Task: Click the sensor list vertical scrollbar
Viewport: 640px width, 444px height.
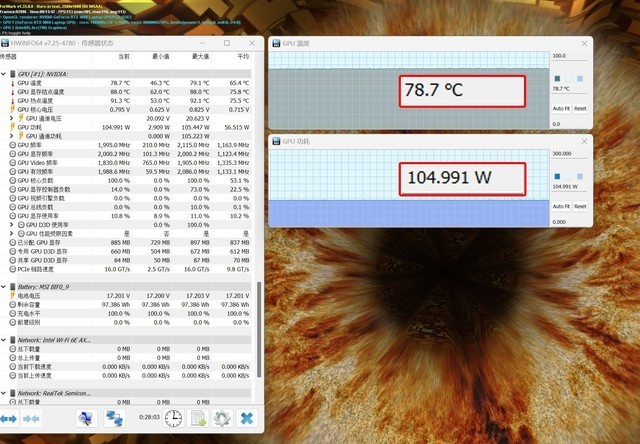Action: coord(259,330)
